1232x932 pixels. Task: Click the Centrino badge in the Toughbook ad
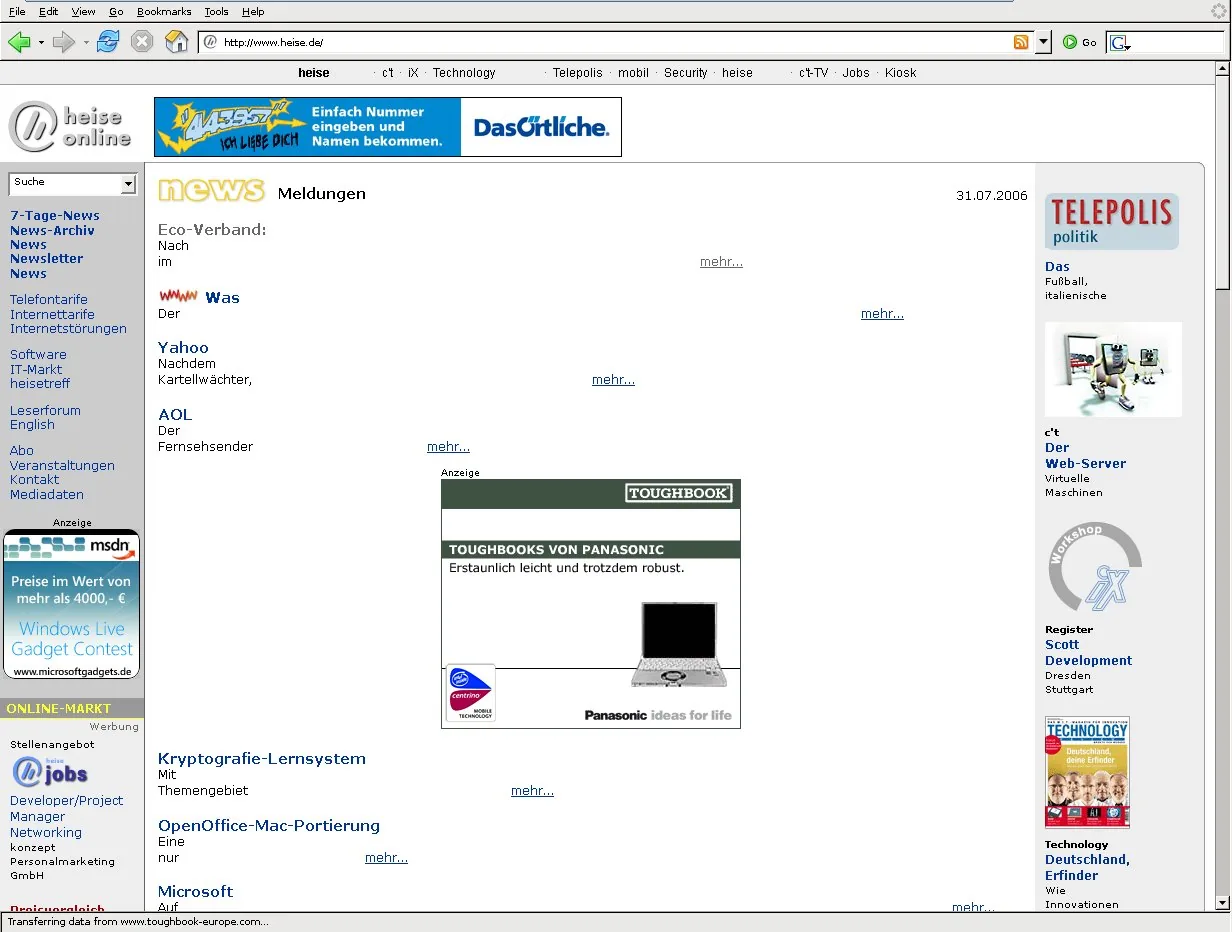pyautogui.click(x=470, y=693)
